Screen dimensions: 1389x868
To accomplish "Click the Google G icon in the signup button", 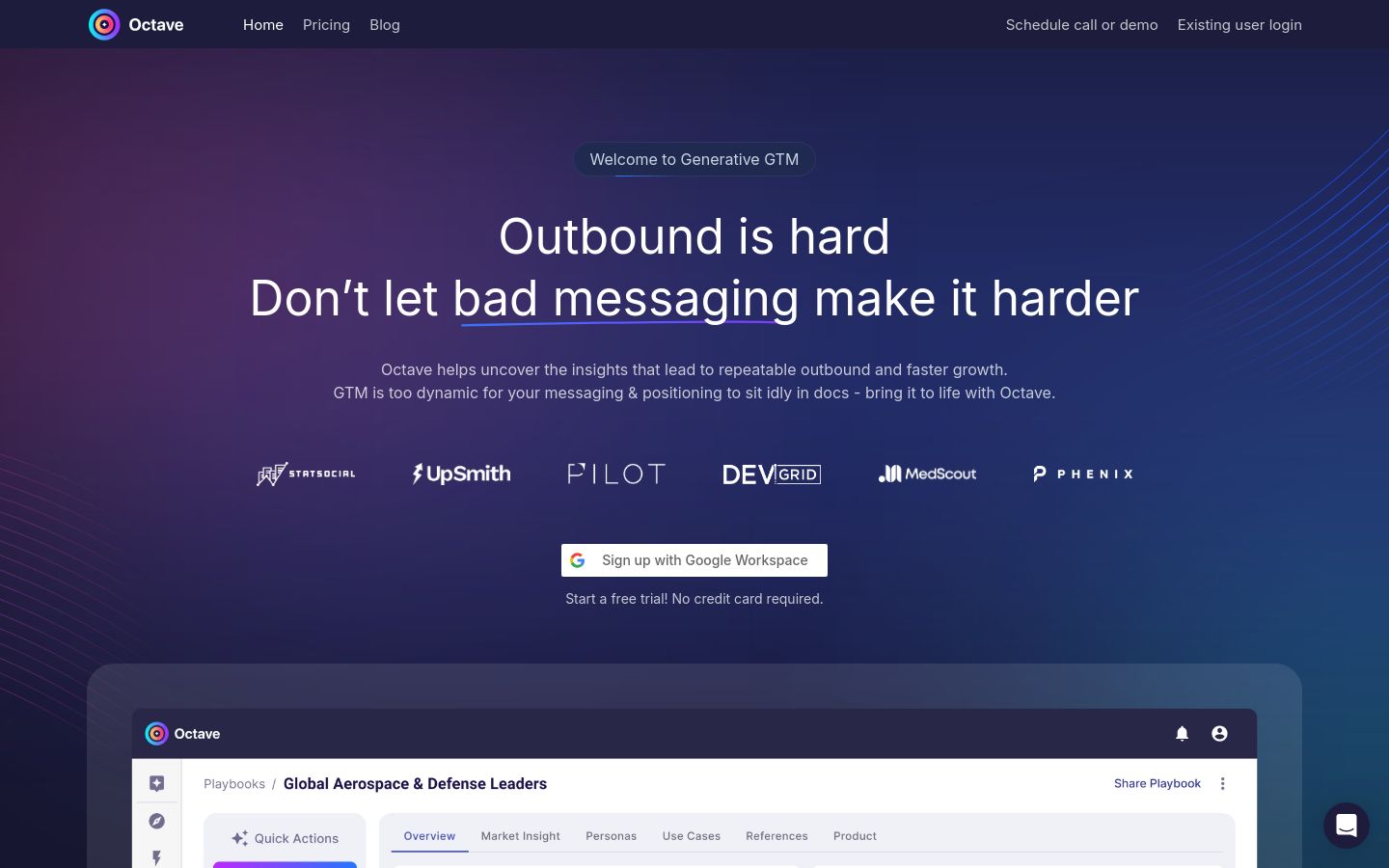I will tap(578, 560).
